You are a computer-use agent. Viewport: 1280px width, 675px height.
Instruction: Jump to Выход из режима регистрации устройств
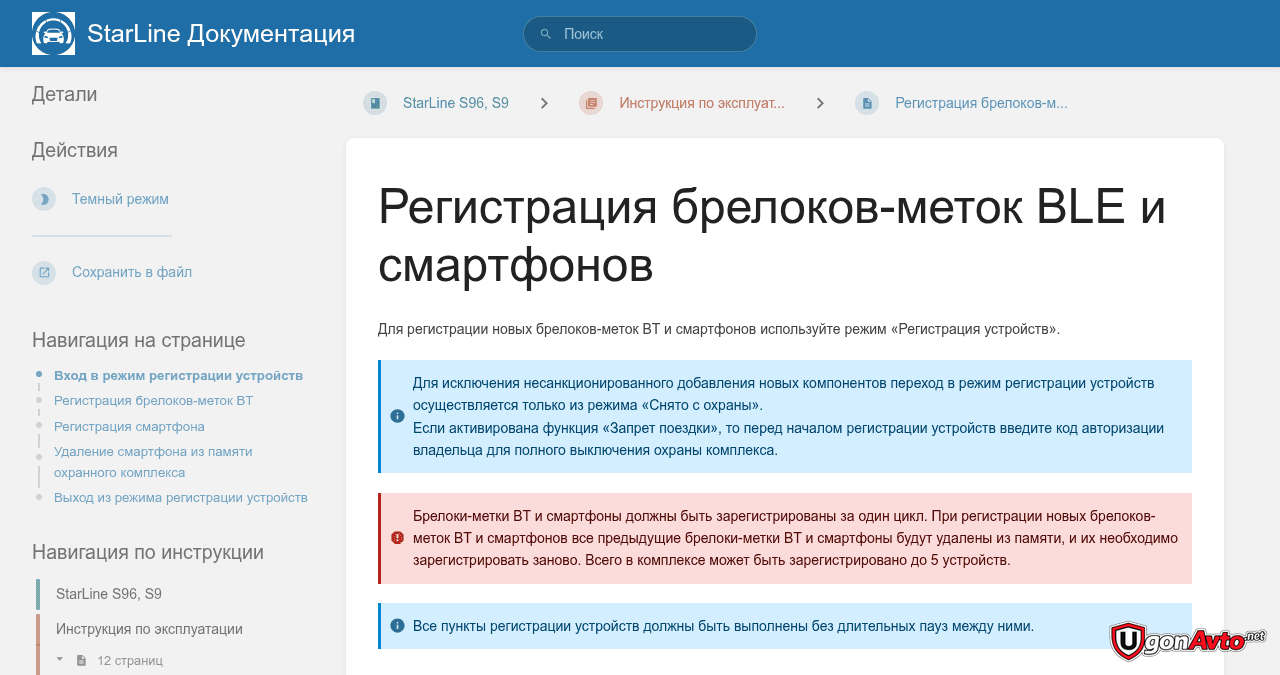click(x=181, y=497)
